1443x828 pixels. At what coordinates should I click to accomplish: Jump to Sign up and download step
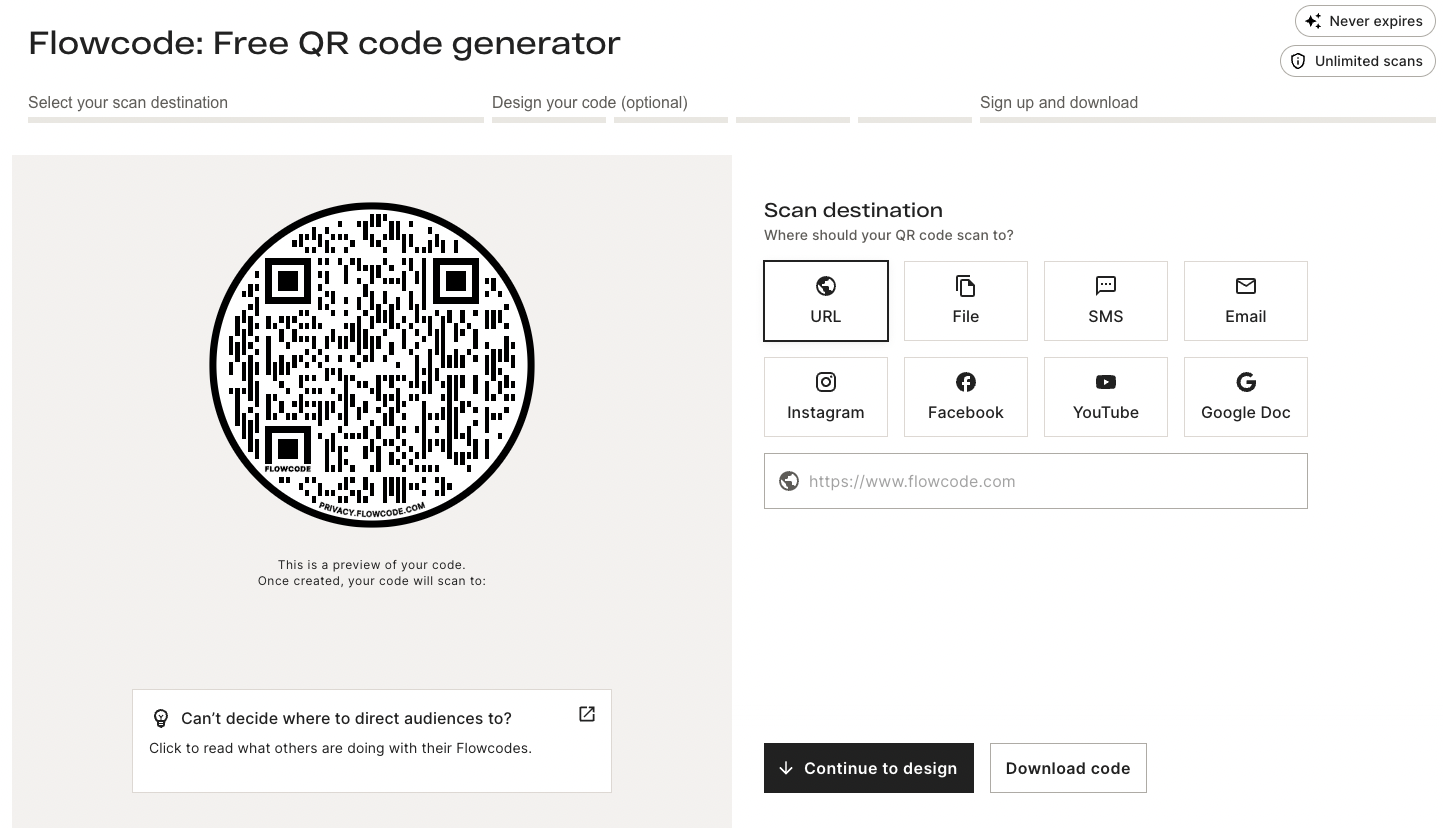[x=1059, y=103]
